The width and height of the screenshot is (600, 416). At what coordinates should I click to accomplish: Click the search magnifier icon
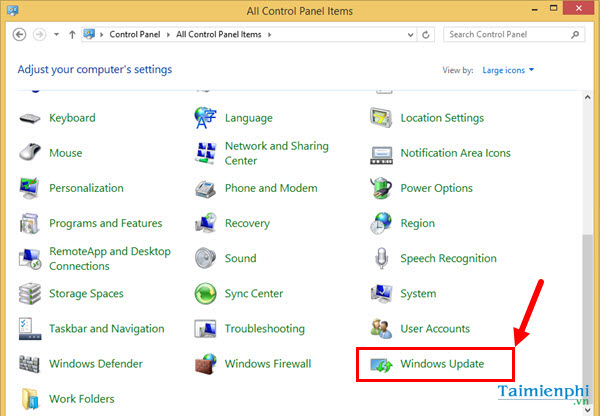point(575,35)
